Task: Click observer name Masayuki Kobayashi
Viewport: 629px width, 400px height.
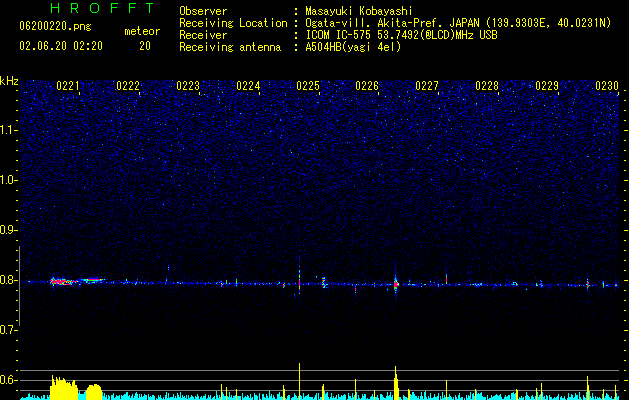Action: click(359, 11)
